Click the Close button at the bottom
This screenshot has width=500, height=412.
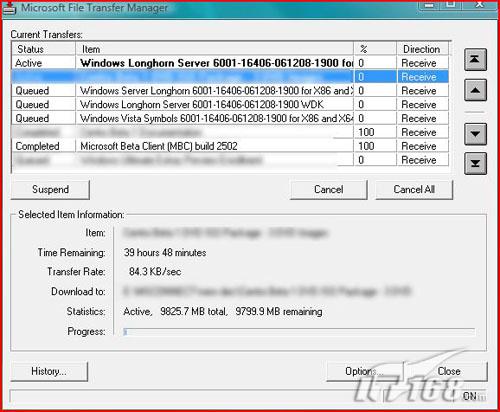point(449,371)
